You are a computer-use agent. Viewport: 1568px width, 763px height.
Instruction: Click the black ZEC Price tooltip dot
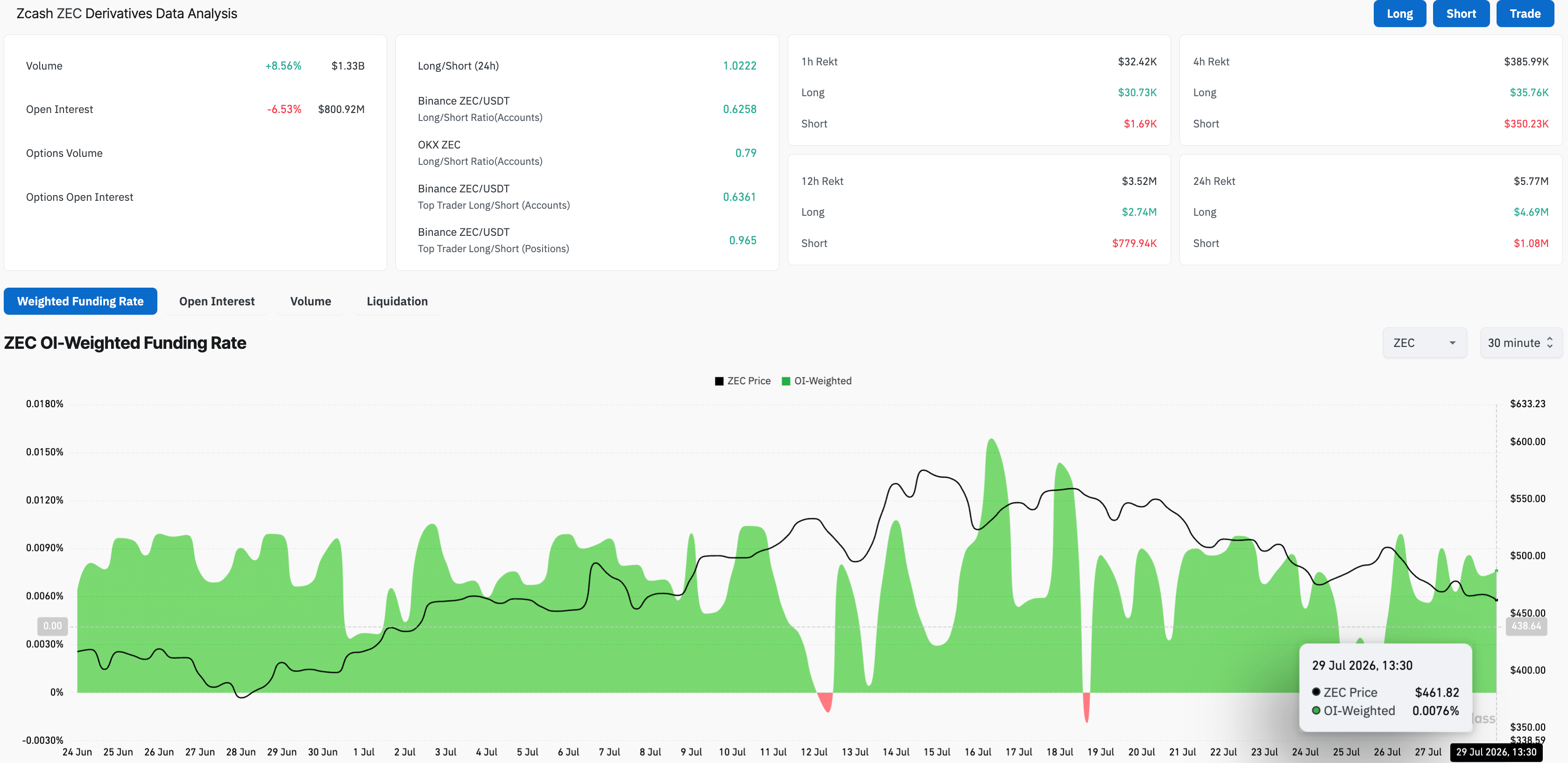1316,692
